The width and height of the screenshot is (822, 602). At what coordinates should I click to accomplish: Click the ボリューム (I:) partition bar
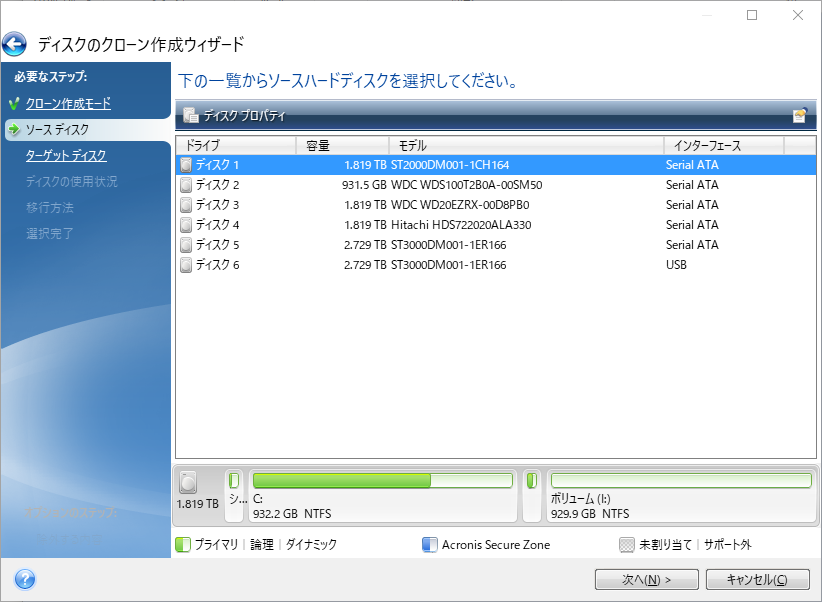click(681, 480)
